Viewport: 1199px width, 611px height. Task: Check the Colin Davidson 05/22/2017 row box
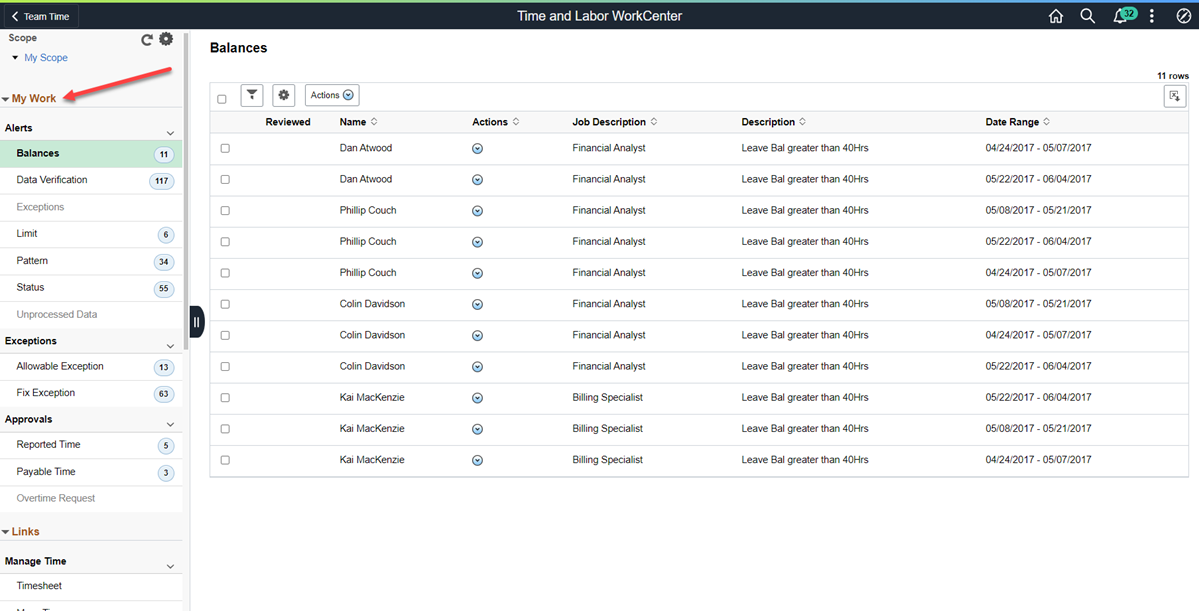(x=225, y=366)
